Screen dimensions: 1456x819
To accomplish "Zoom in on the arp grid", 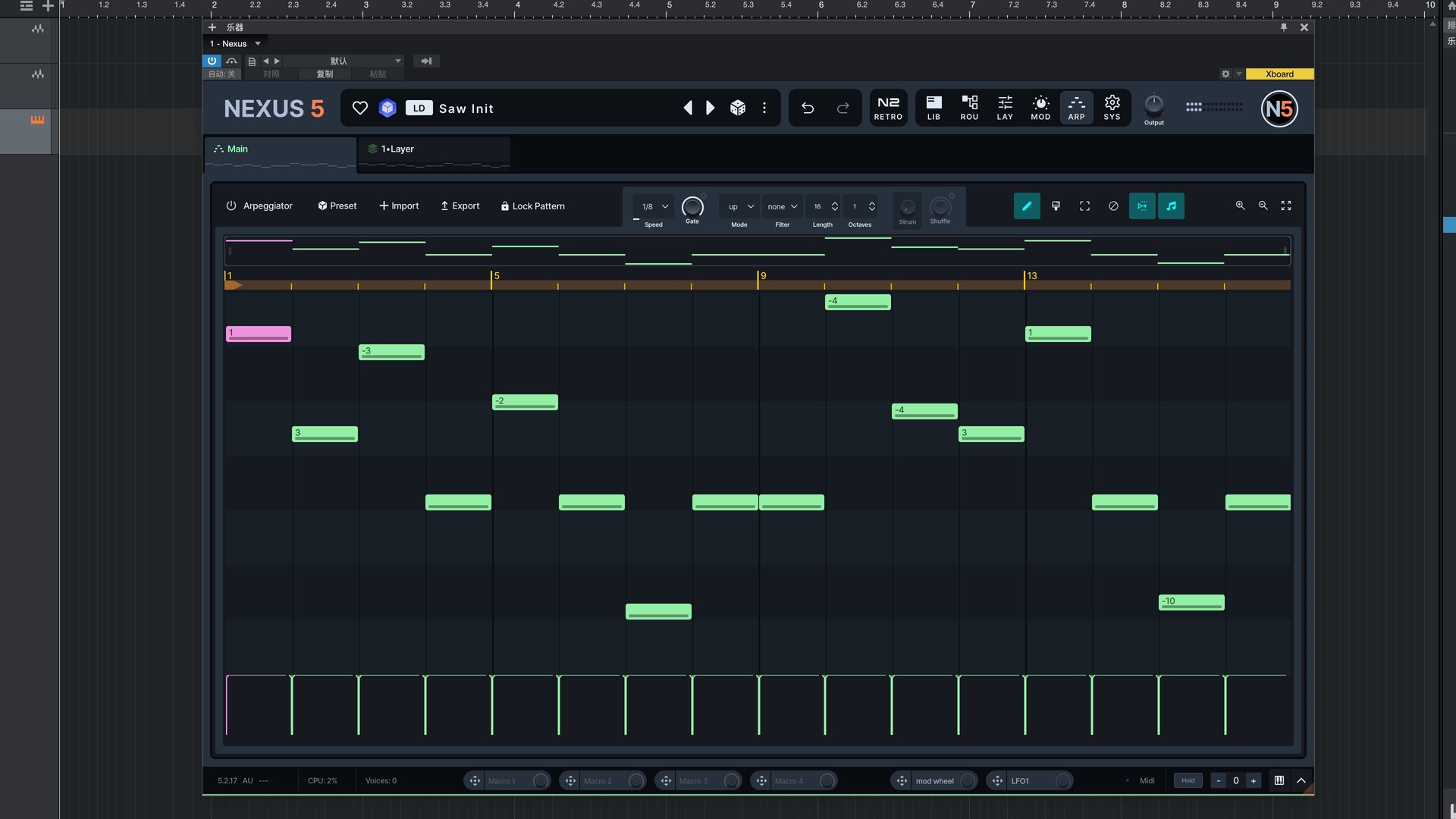I will pyautogui.click(x=1240, y=206).
